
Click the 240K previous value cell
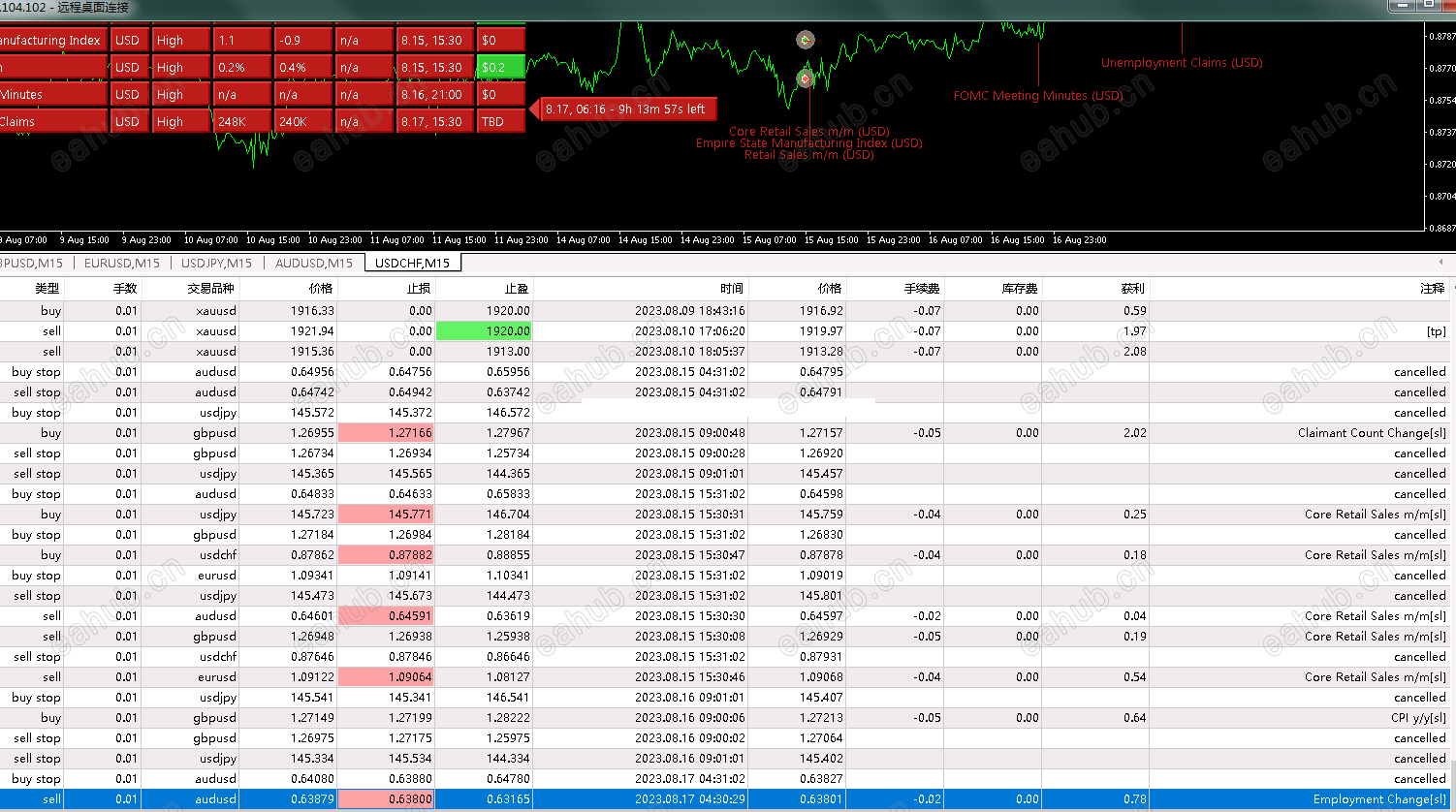click(x=302, y=121)
